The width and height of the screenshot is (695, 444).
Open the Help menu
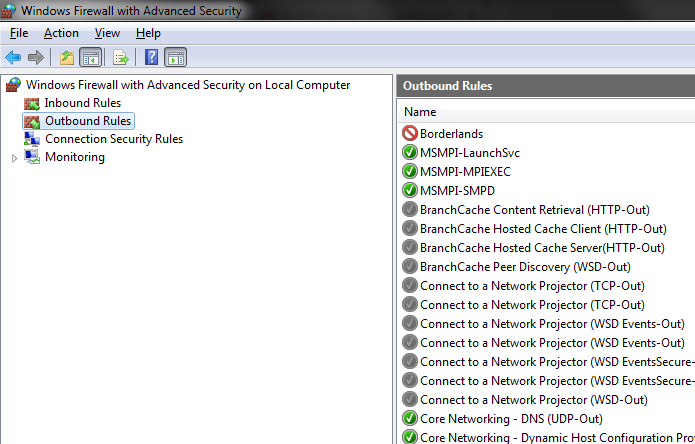pyautogui.click(x=148, y=33)
